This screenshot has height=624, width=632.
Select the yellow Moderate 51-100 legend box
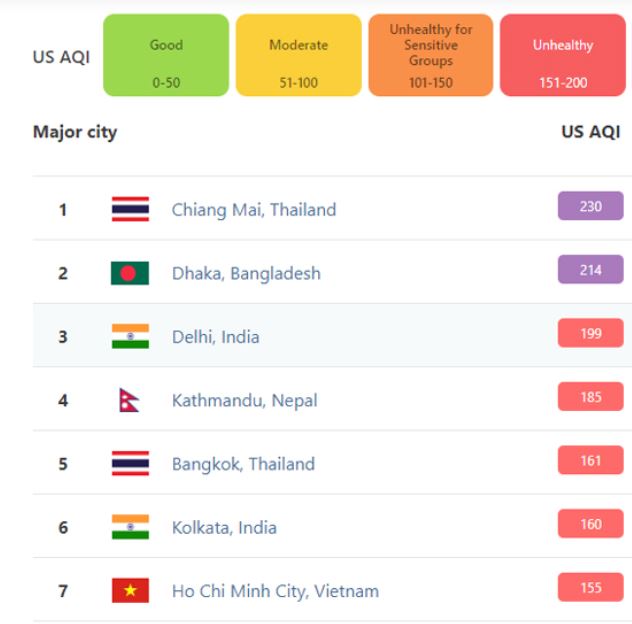coord(299,55)
